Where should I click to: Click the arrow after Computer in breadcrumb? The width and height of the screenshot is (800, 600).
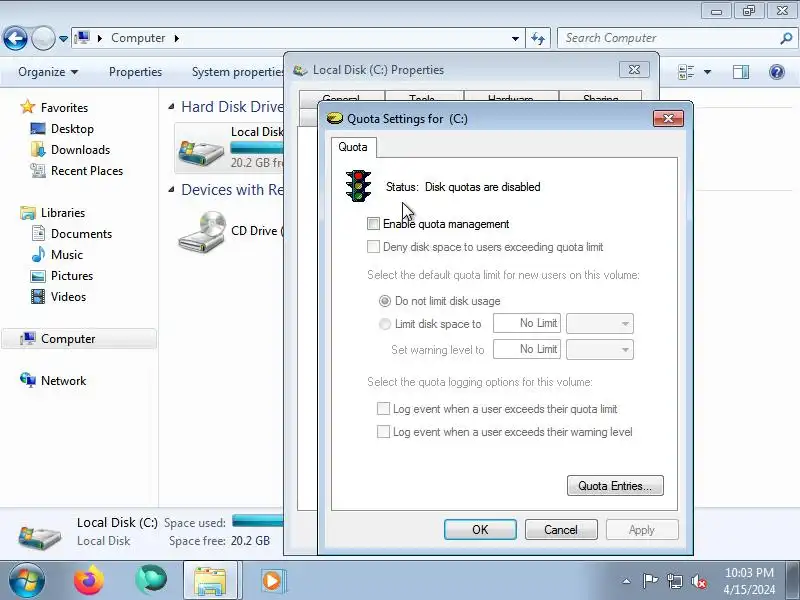pos(177,38)
